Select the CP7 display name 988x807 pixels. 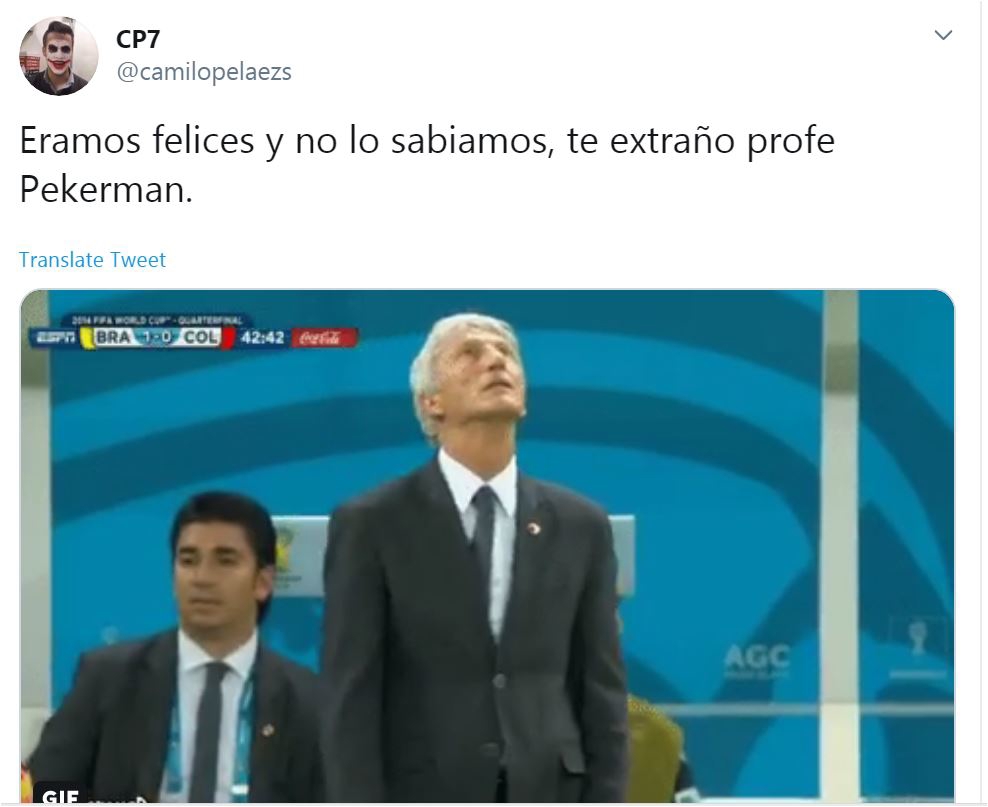138,39
